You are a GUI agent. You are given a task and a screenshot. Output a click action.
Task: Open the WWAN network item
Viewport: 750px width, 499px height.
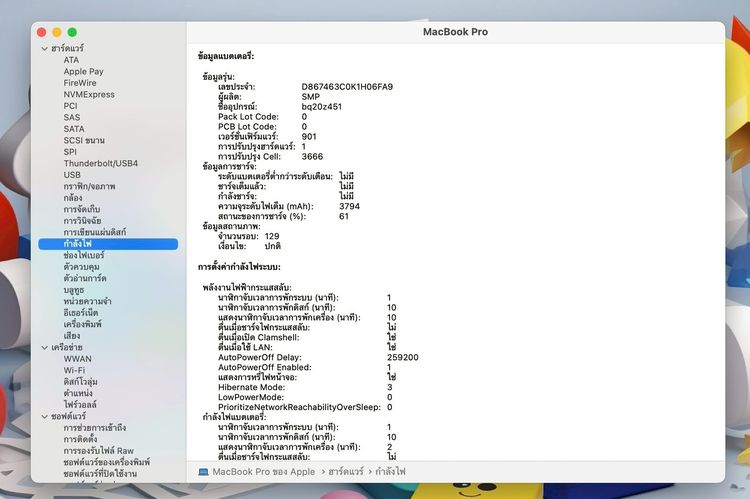pyautogui.click(x=77, y=359)
